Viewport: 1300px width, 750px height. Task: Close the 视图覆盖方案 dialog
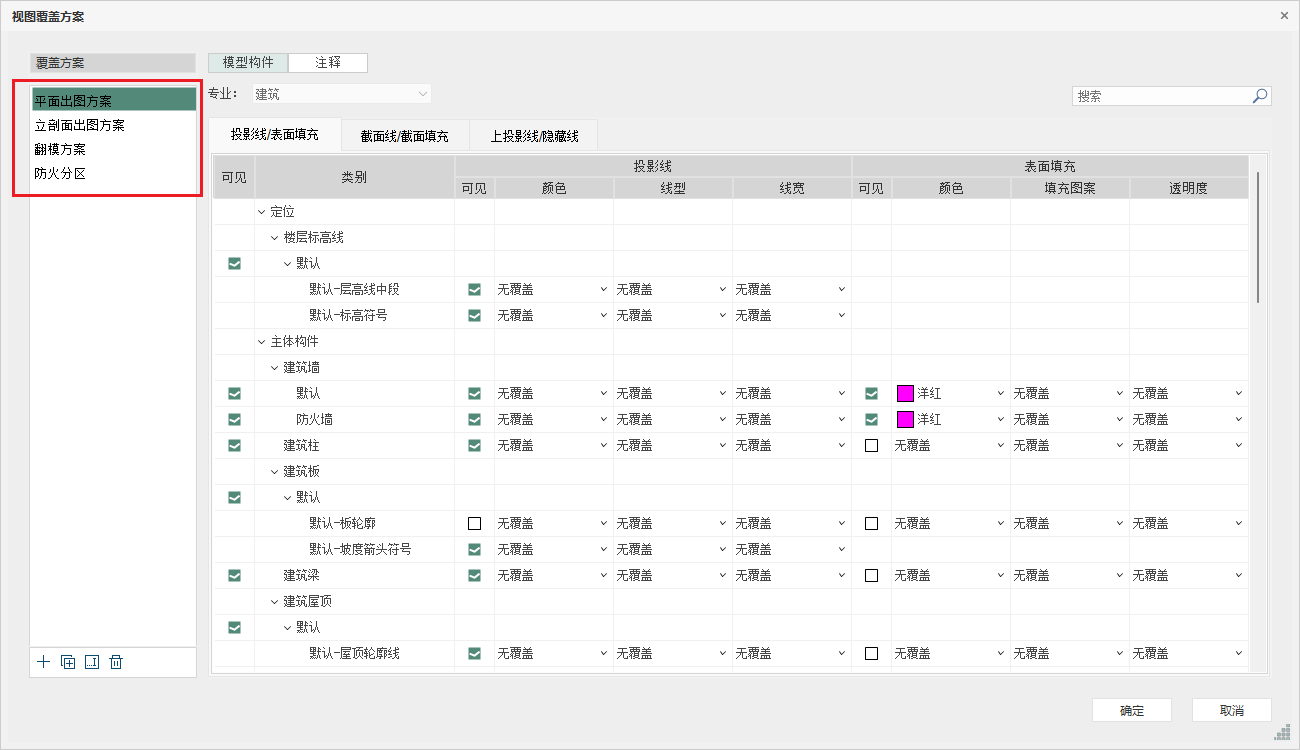tap(1284, 16)
